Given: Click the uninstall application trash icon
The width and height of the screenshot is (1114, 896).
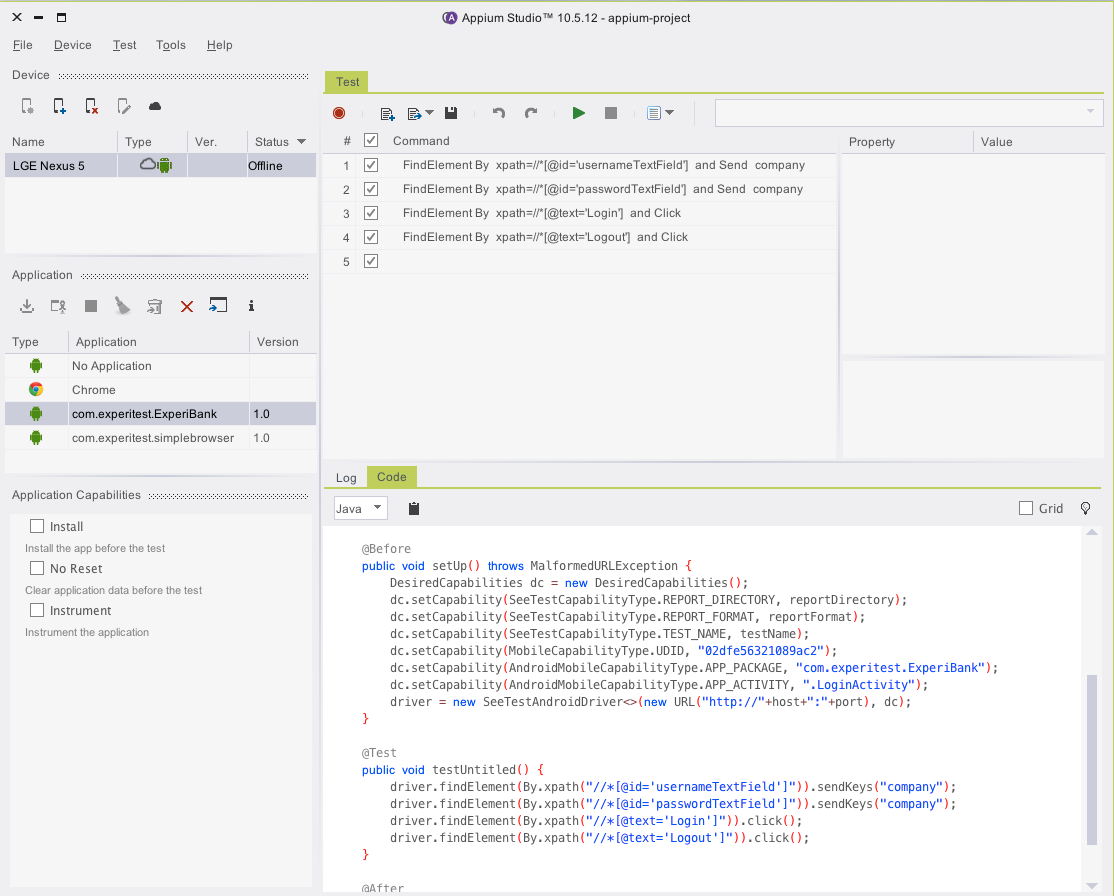Looking at the screenshot, I should click(155, 306).
